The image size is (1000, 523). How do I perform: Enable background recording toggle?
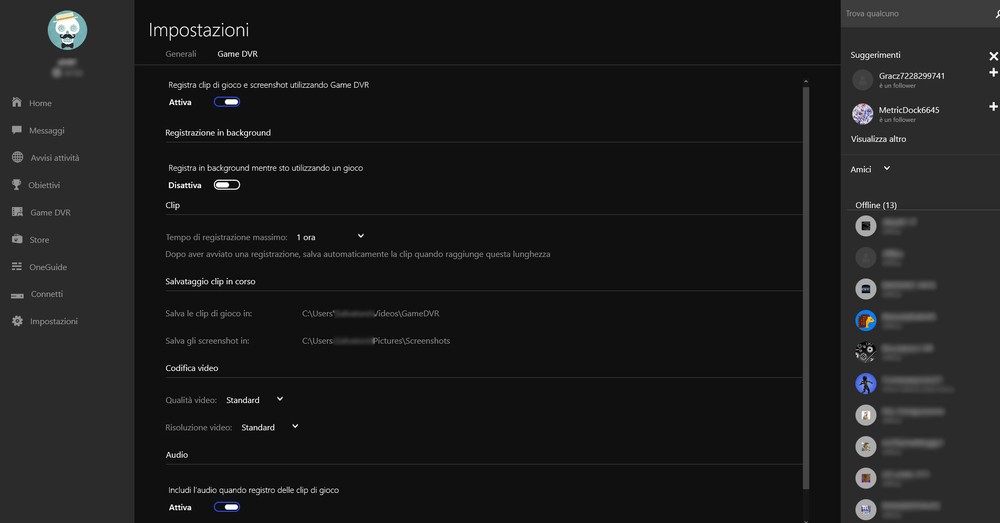pos(226,185)
